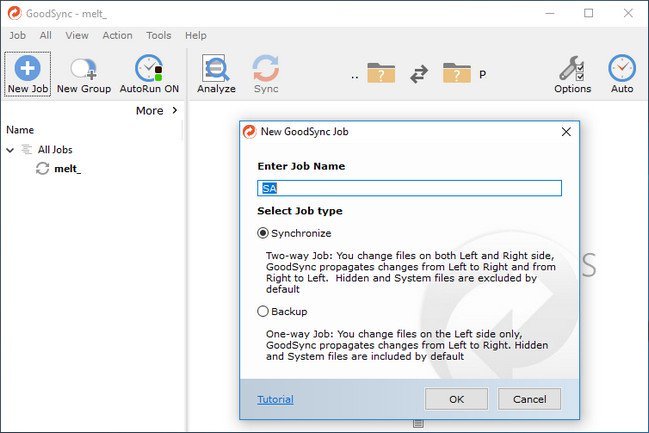
Task: Open the right folder selector icon
Action: click(456, 73)
